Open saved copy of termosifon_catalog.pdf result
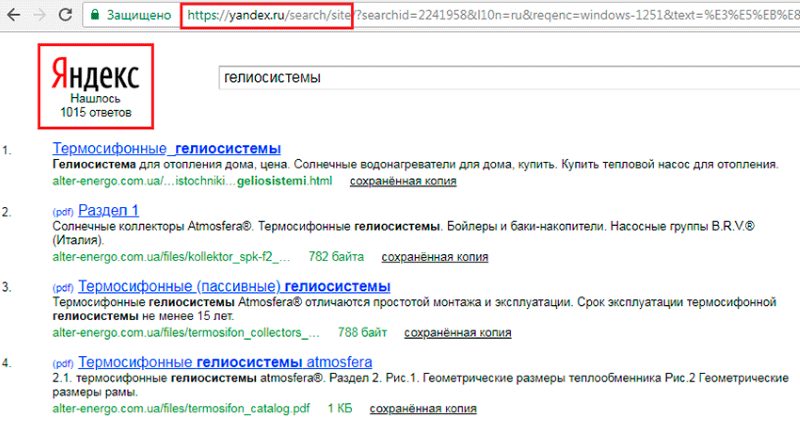This screenshot has height=421, width=800. pos(423,409)
